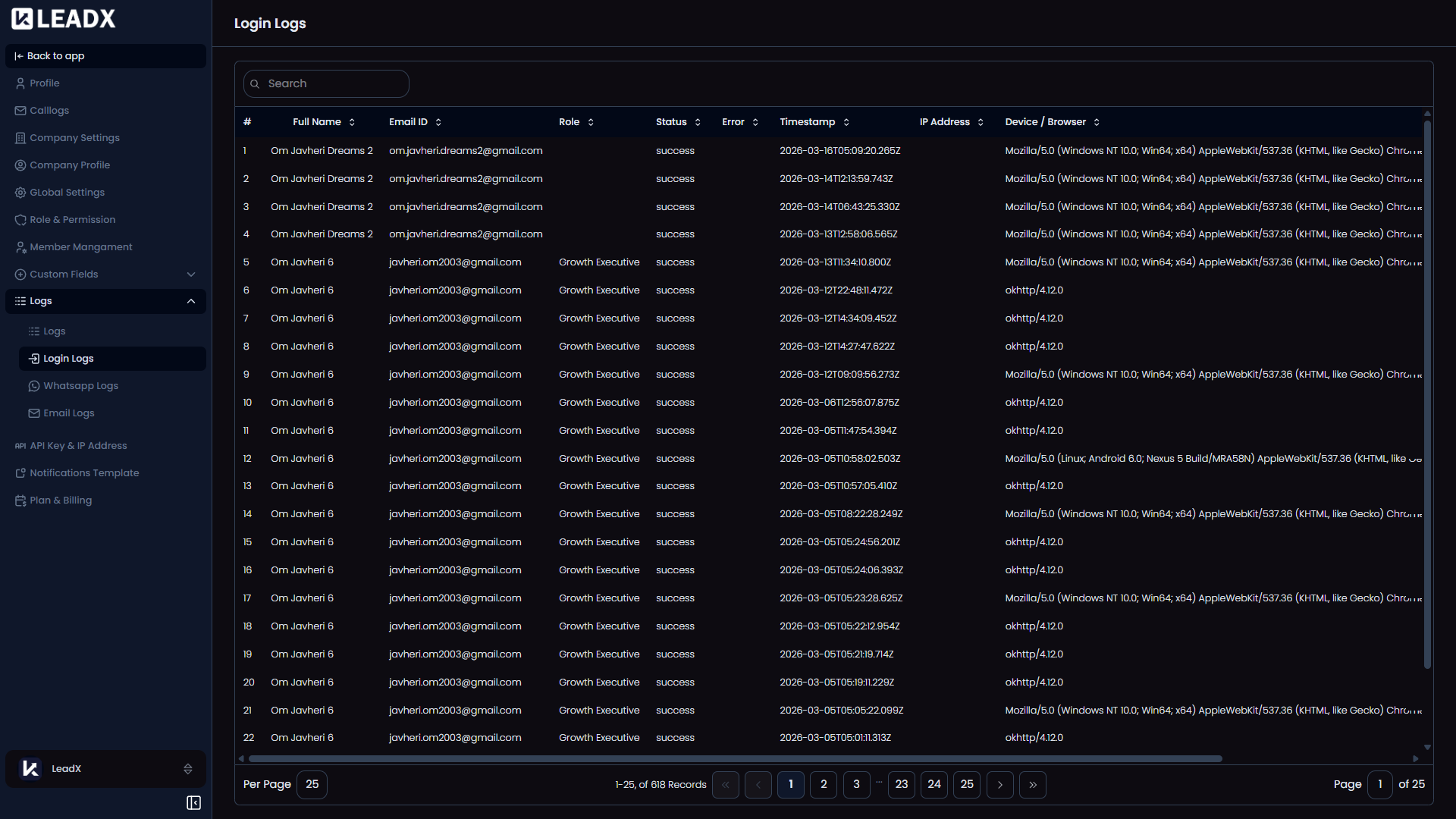Return via the Back to app item

[x=55, y=55]
